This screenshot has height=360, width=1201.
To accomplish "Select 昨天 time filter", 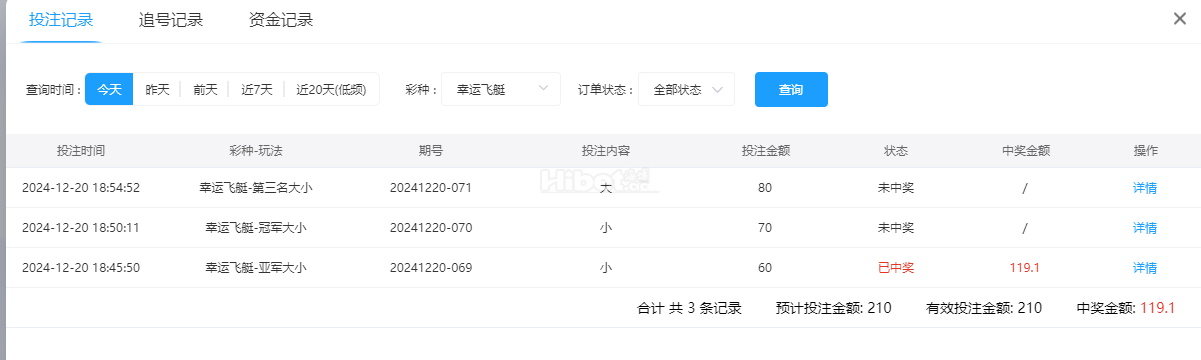I will point(157,89).
